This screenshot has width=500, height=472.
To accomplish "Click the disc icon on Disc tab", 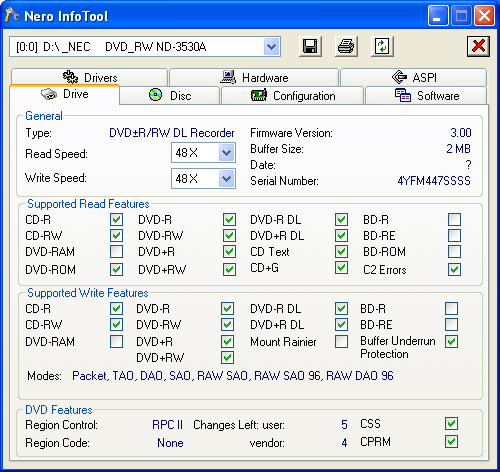I will [156, 95].
